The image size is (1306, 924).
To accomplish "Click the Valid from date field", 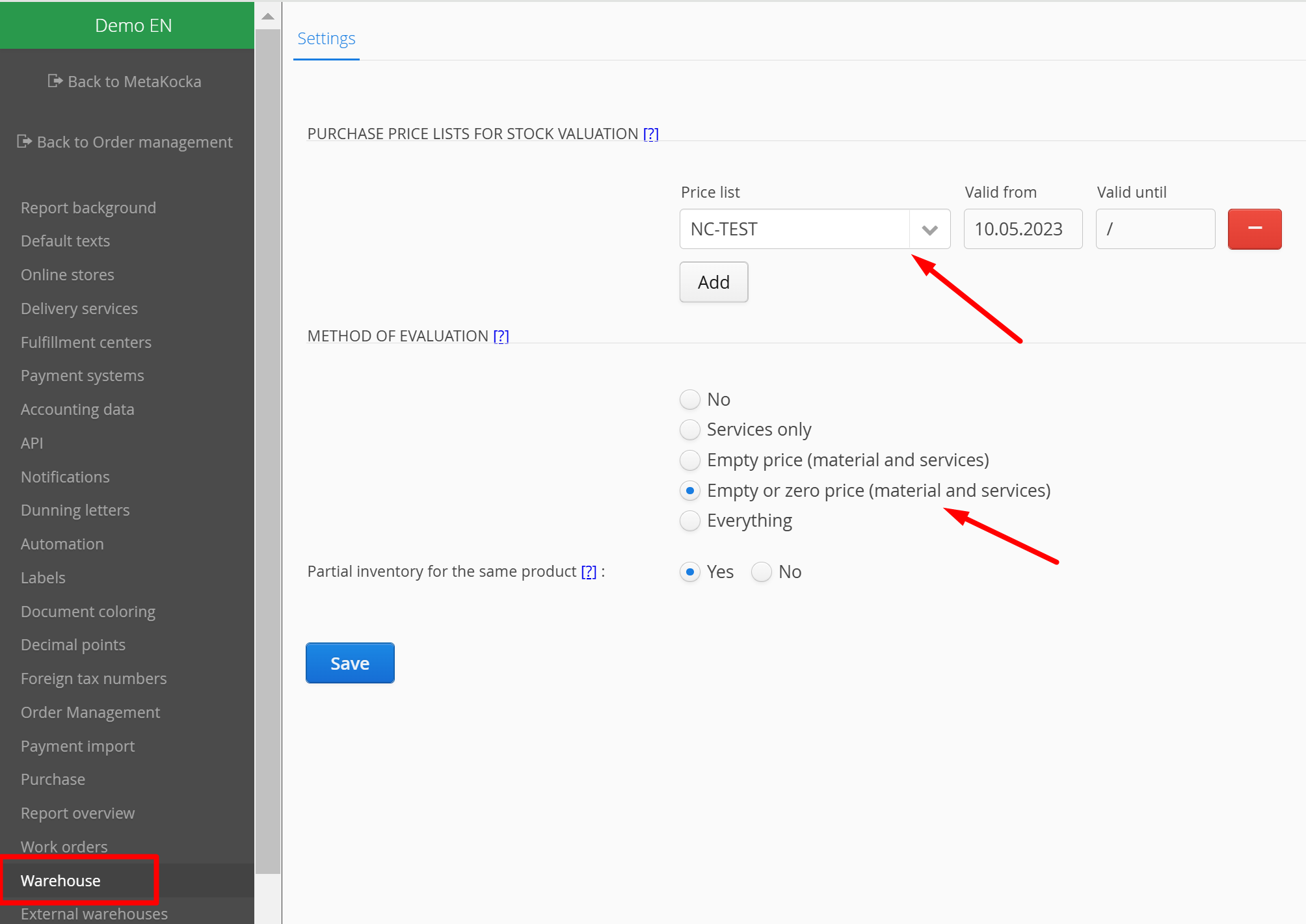I will 1022,230.
